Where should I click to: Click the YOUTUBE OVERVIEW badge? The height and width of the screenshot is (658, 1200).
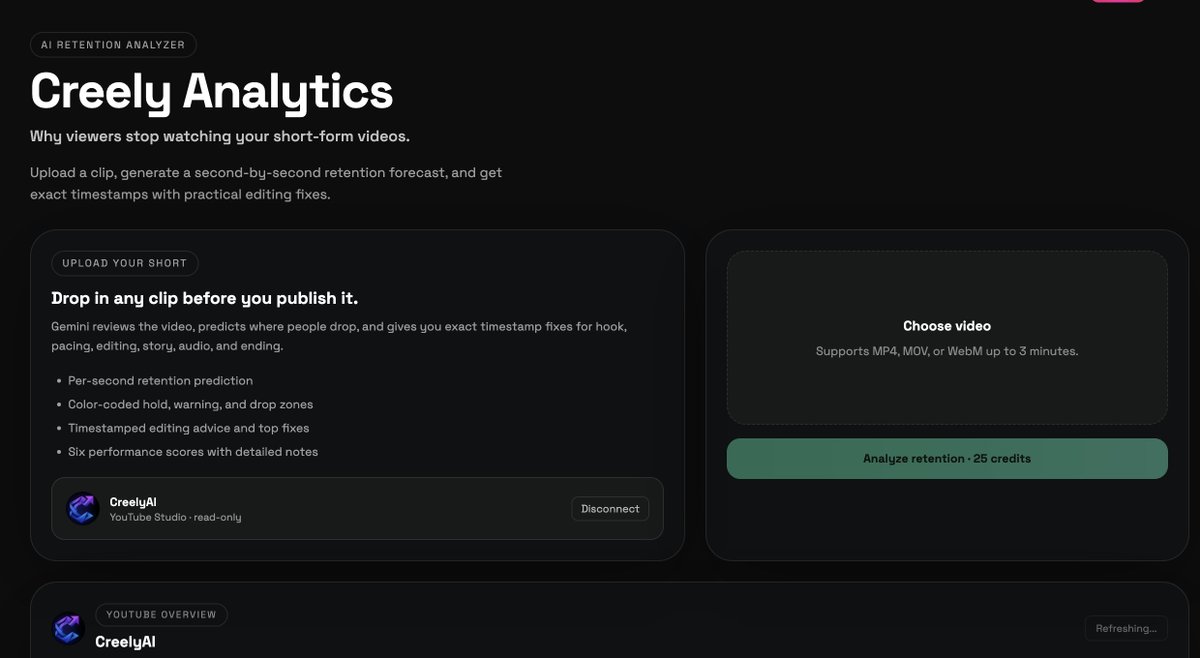click(161, 615)
